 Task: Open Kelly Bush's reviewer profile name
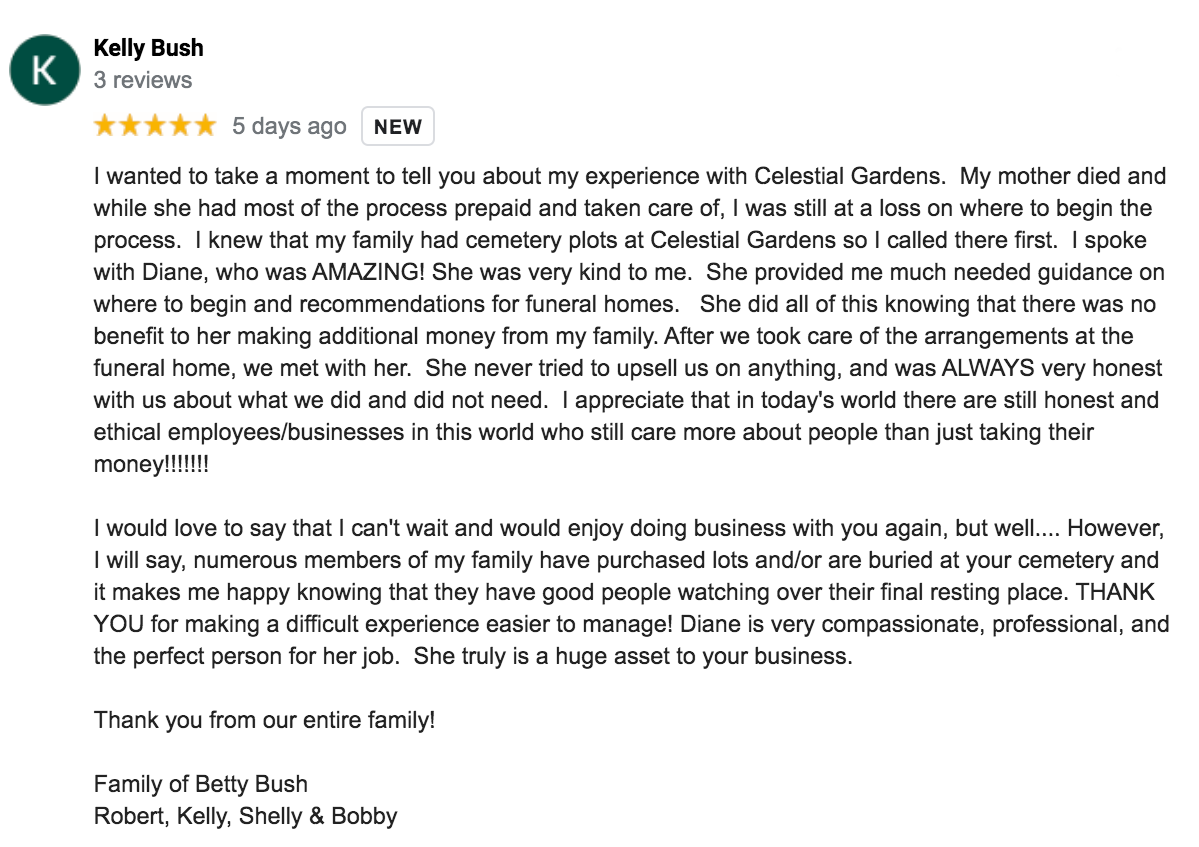click(x=148, y=48)
